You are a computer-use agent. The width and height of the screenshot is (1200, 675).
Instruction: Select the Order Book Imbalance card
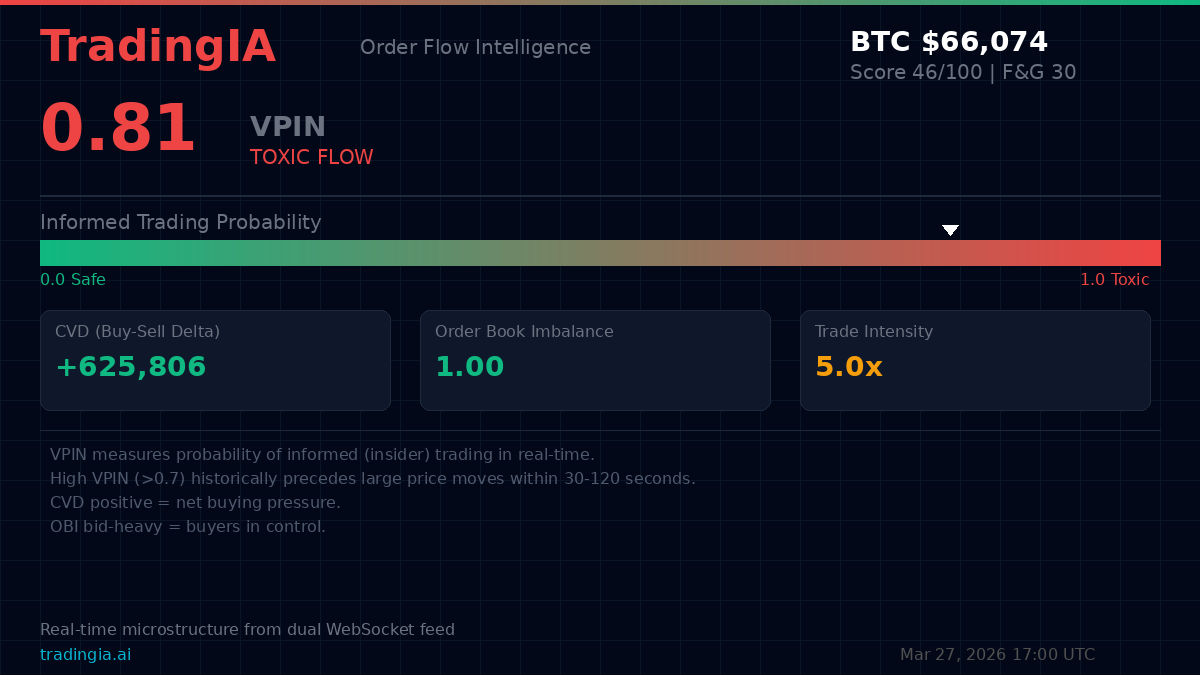[595, 360]
